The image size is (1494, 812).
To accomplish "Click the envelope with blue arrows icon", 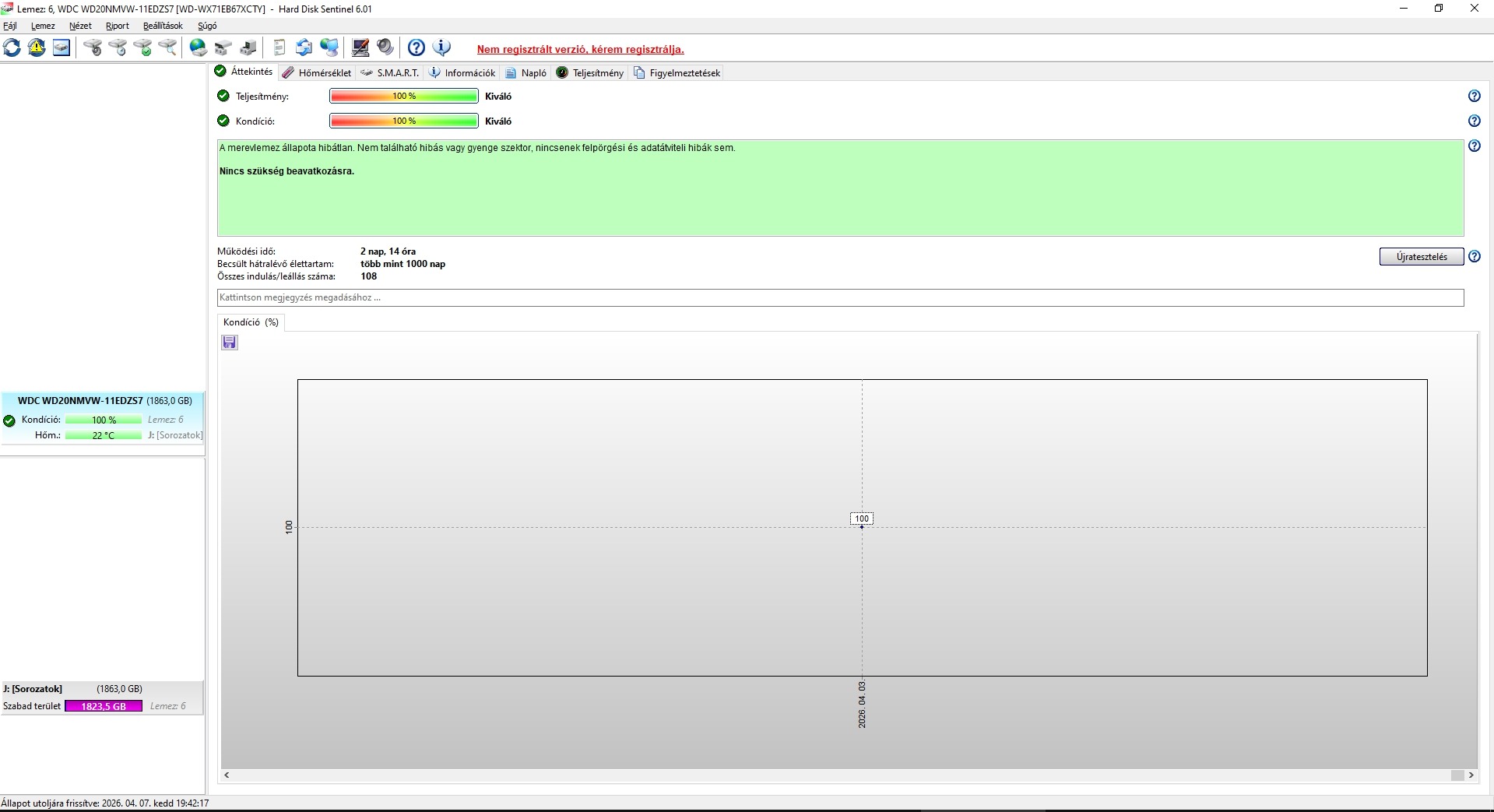I will 304,48.
